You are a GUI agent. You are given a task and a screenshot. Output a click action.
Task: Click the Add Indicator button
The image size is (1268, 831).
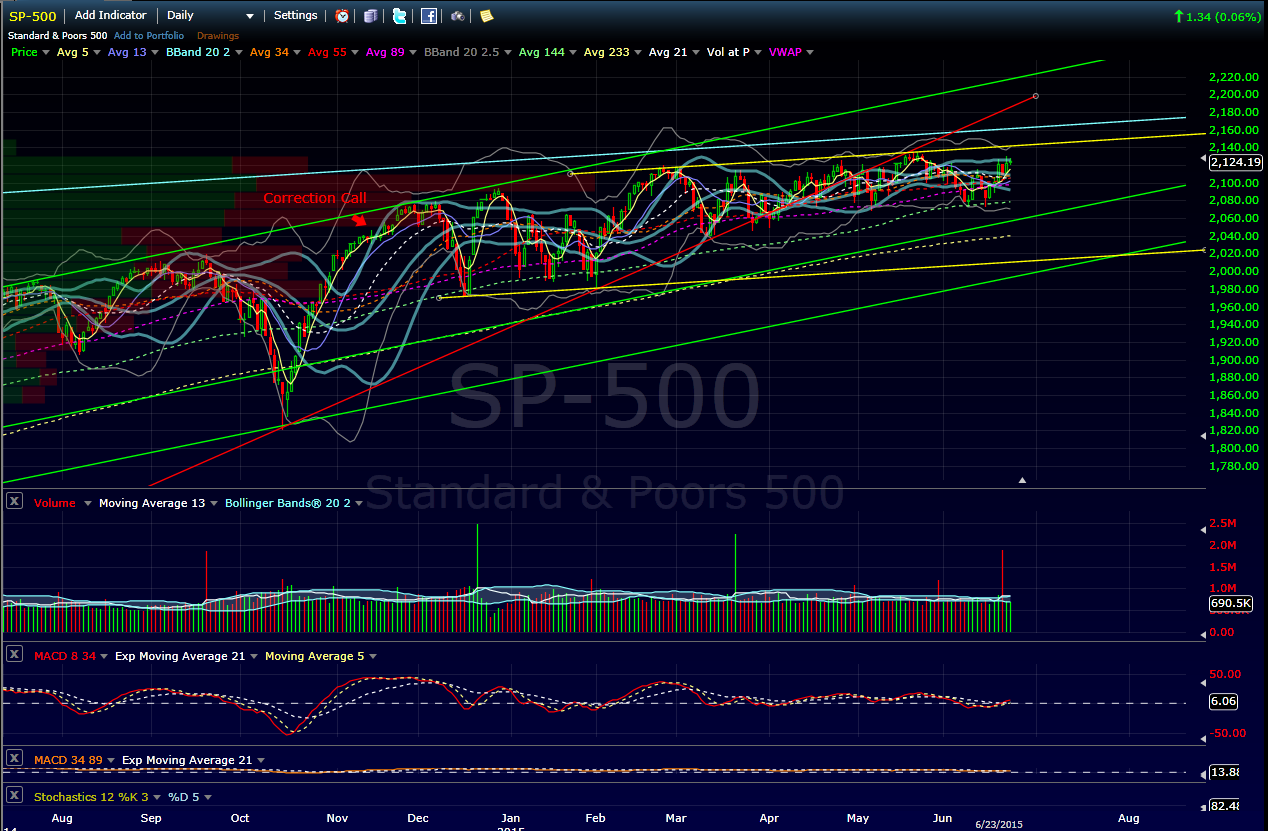point(110,16)
